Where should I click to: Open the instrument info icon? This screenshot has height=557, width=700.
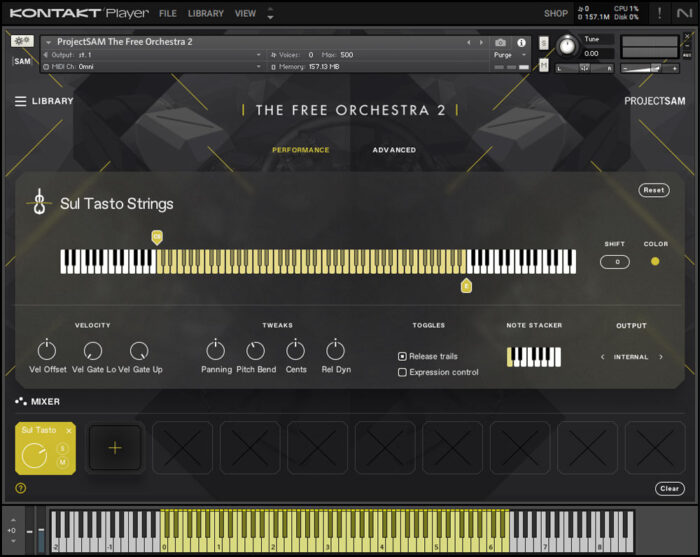click(521, 42)
